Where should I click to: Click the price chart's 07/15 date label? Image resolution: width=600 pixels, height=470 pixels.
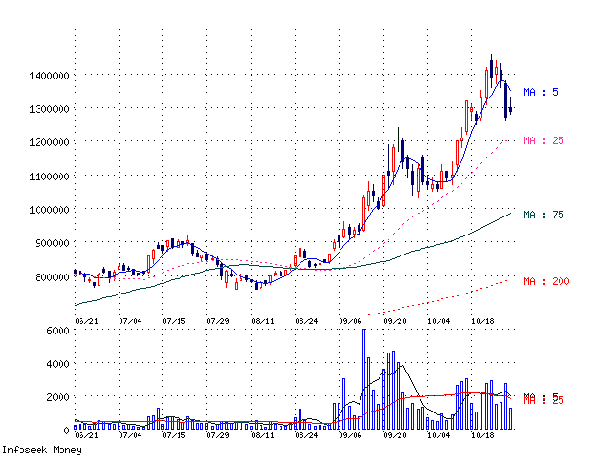coord(174,321)
